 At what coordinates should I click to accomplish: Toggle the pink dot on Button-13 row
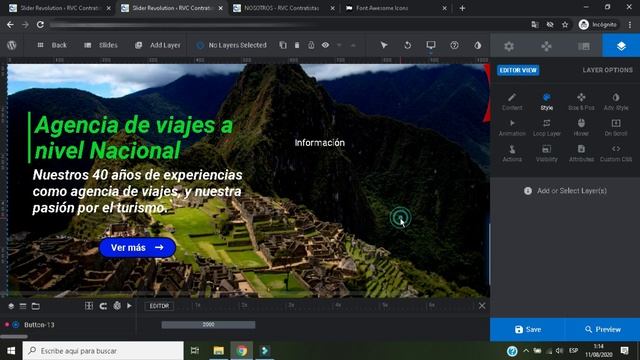click(x=7, y=324)
